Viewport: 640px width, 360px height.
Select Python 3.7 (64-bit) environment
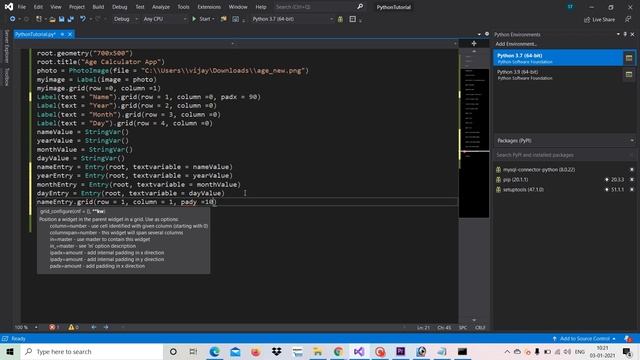pos(558,58)
